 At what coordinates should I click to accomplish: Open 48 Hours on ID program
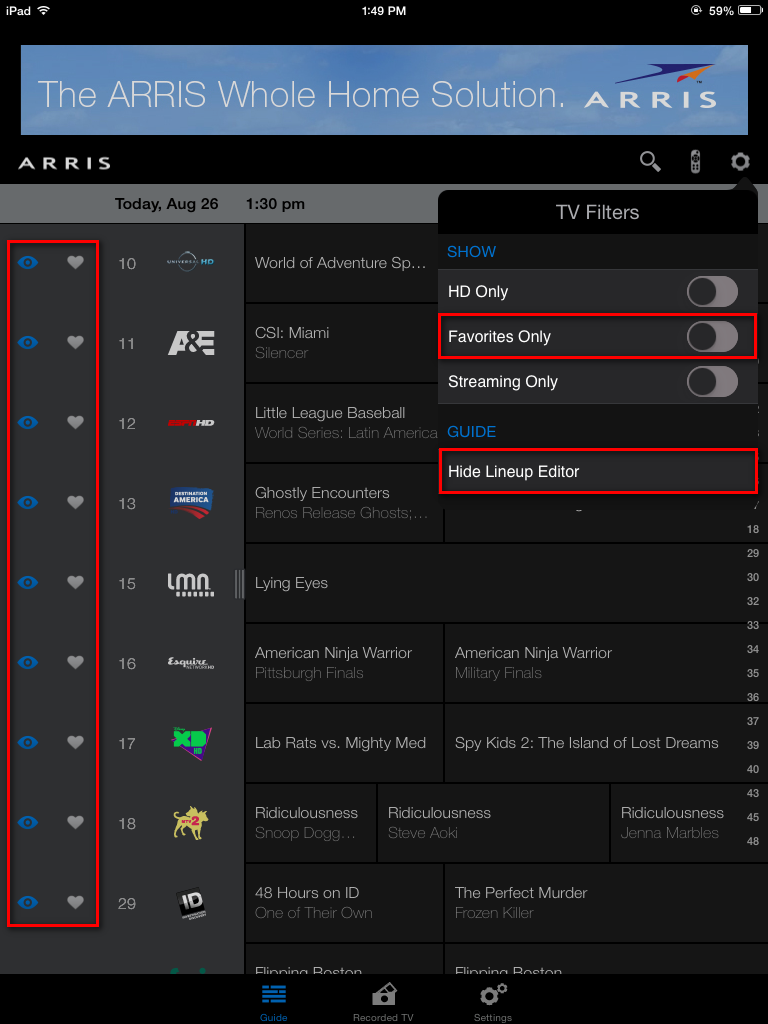(x=344, y=903)
